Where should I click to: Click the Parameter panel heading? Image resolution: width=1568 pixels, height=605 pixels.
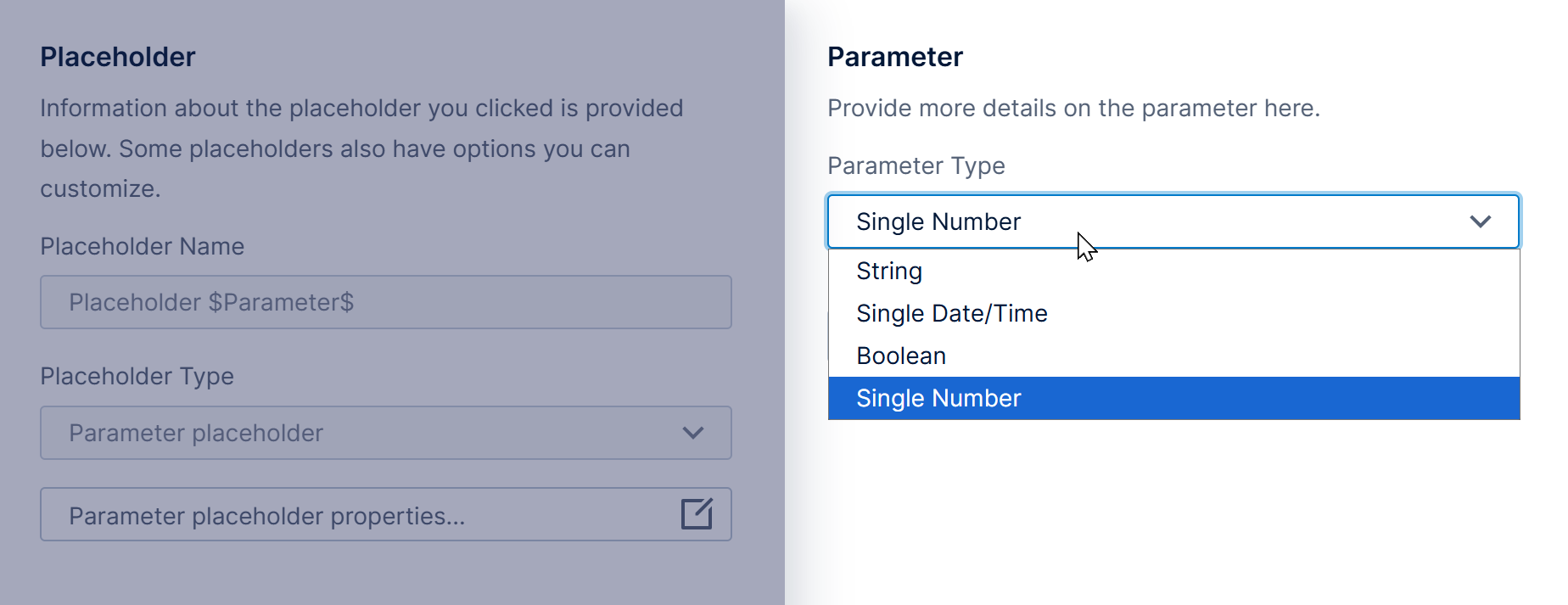click(895, 57)
